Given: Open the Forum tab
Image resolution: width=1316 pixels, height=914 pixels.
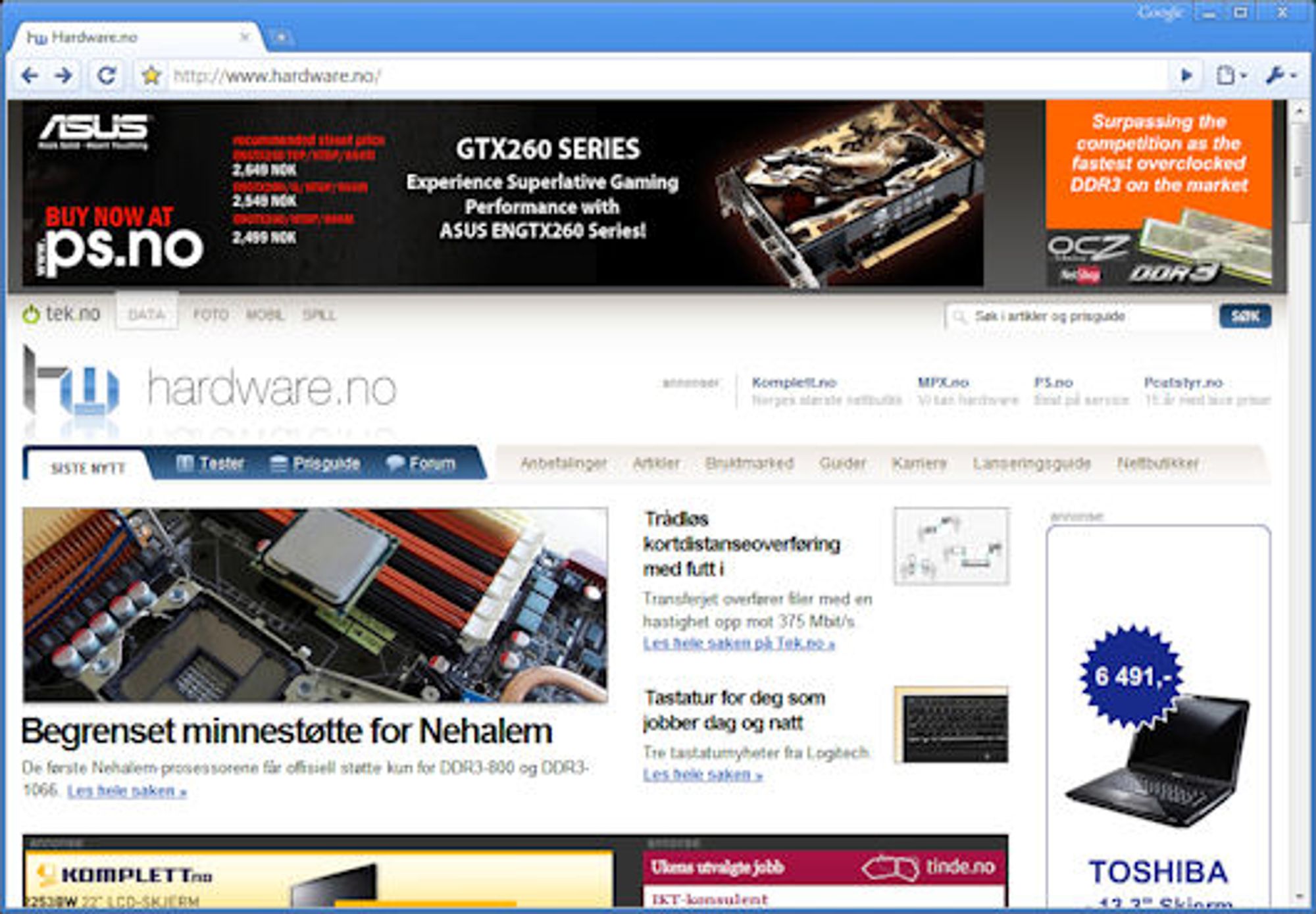Looking at the screenshot, I should click(x=421, y=464).
